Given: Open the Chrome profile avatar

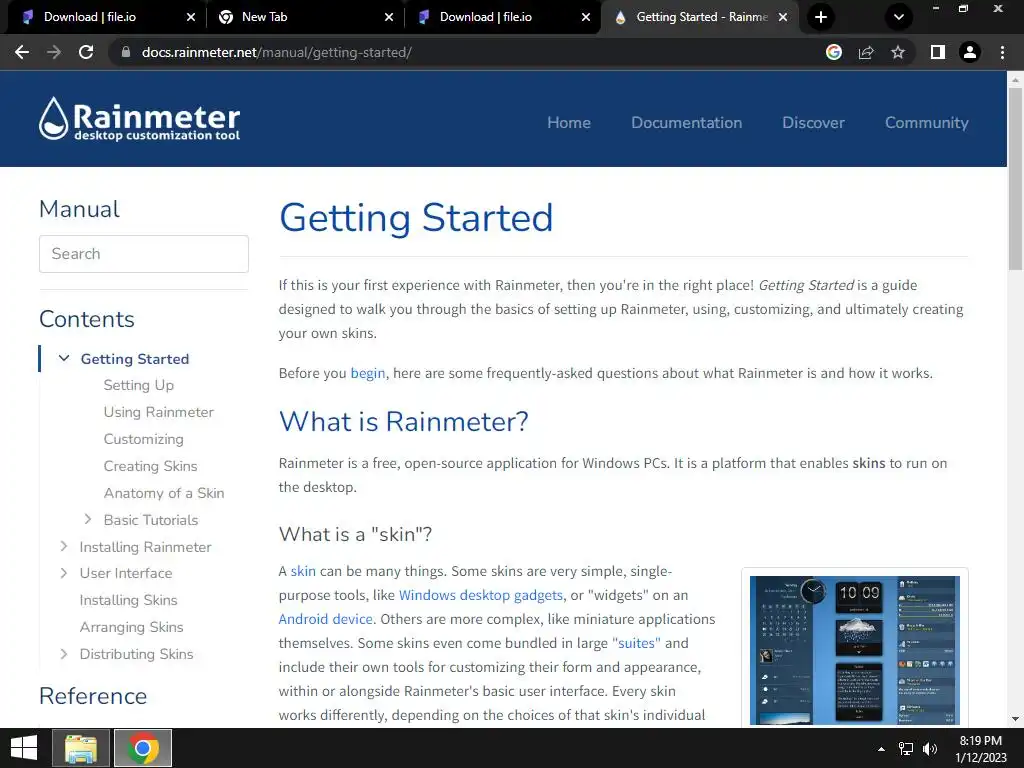Looking at the screenshot, I should pyautogui.click(x=970, y=52).
